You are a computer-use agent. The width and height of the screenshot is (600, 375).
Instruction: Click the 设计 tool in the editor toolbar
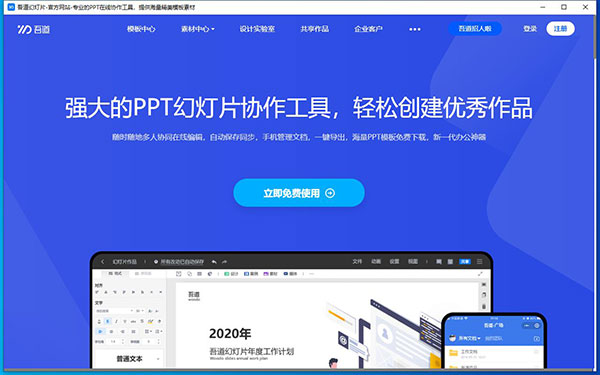point(231,274)
